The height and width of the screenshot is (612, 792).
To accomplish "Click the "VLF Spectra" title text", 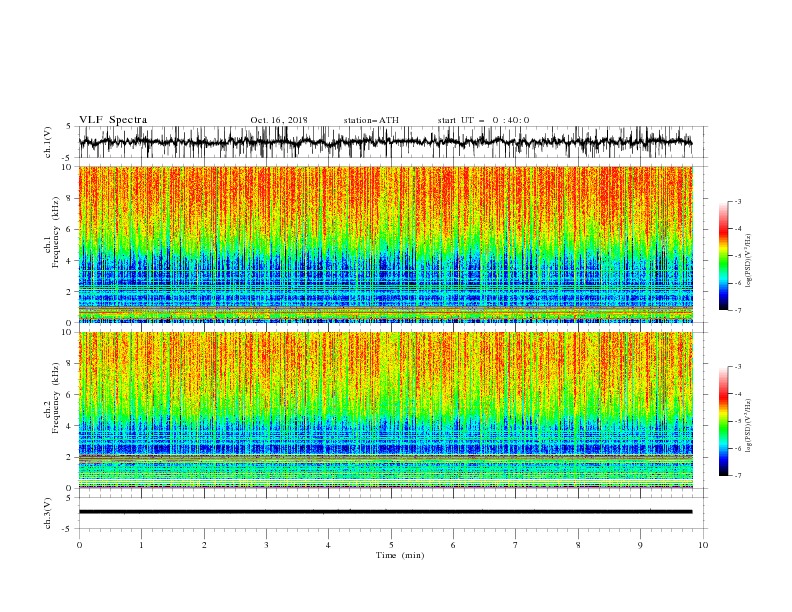I will [x=113, y=120].
